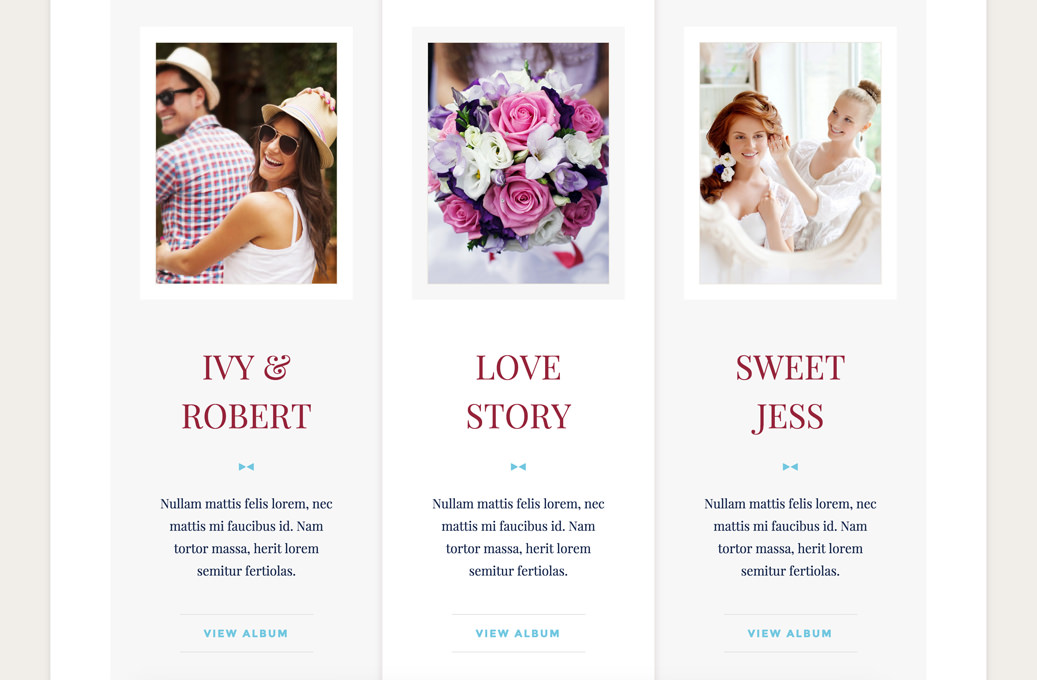Click the Love Story album title

click(x=518, y=392)
